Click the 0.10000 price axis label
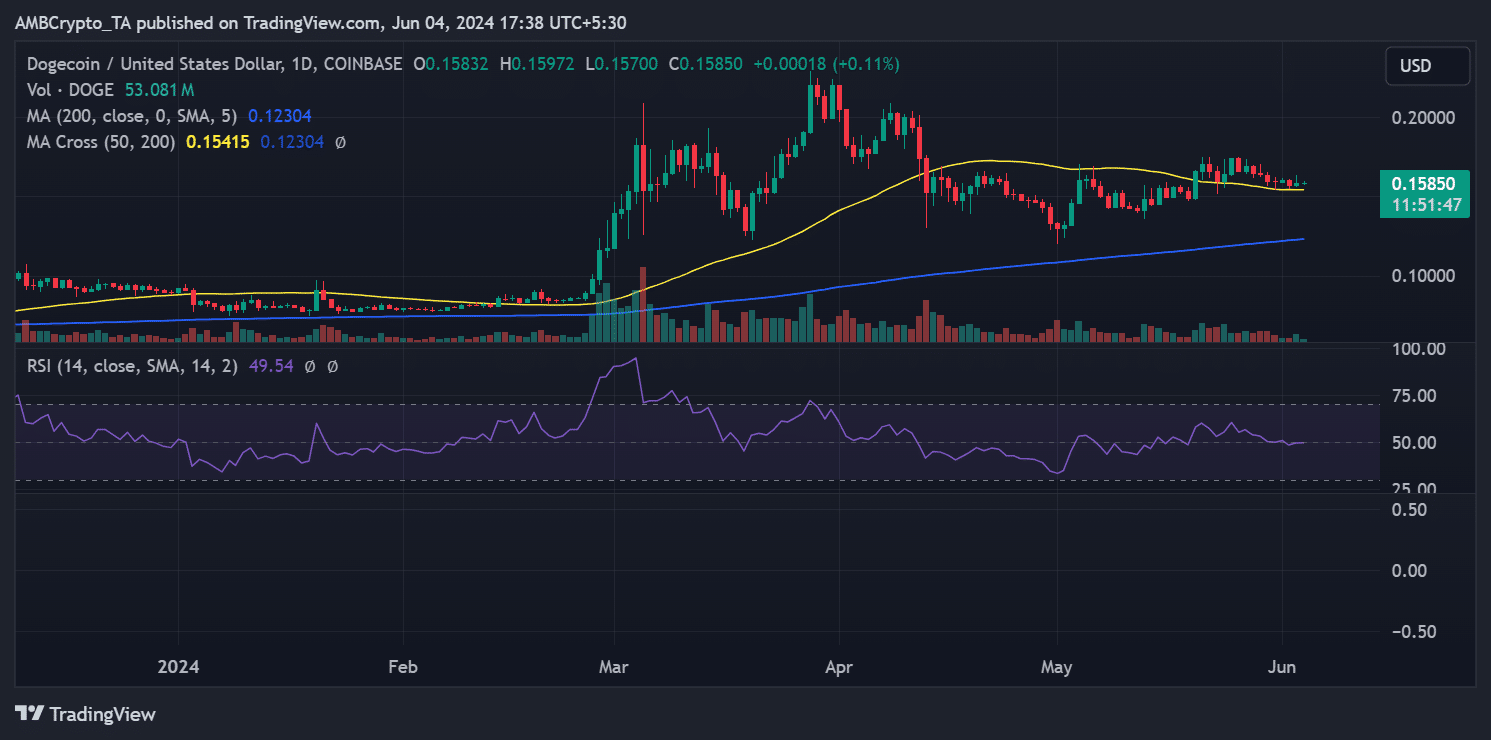Screen dimensions: 1491x740 [1426, 275]
